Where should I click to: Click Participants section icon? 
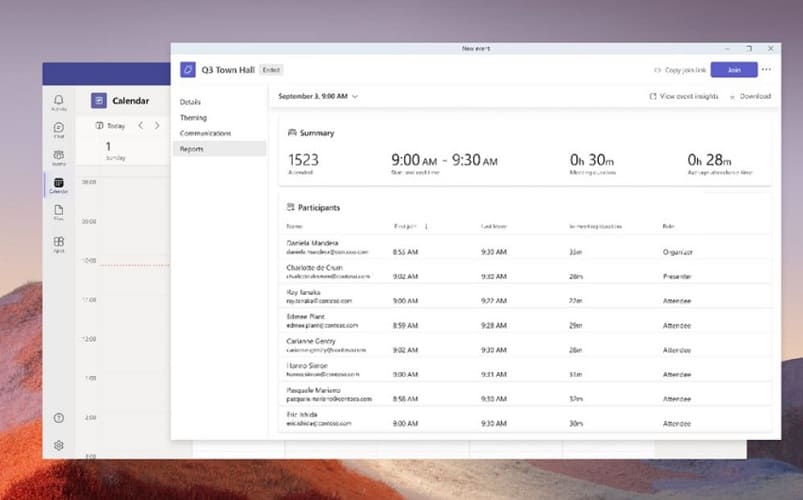coord(290,207)
